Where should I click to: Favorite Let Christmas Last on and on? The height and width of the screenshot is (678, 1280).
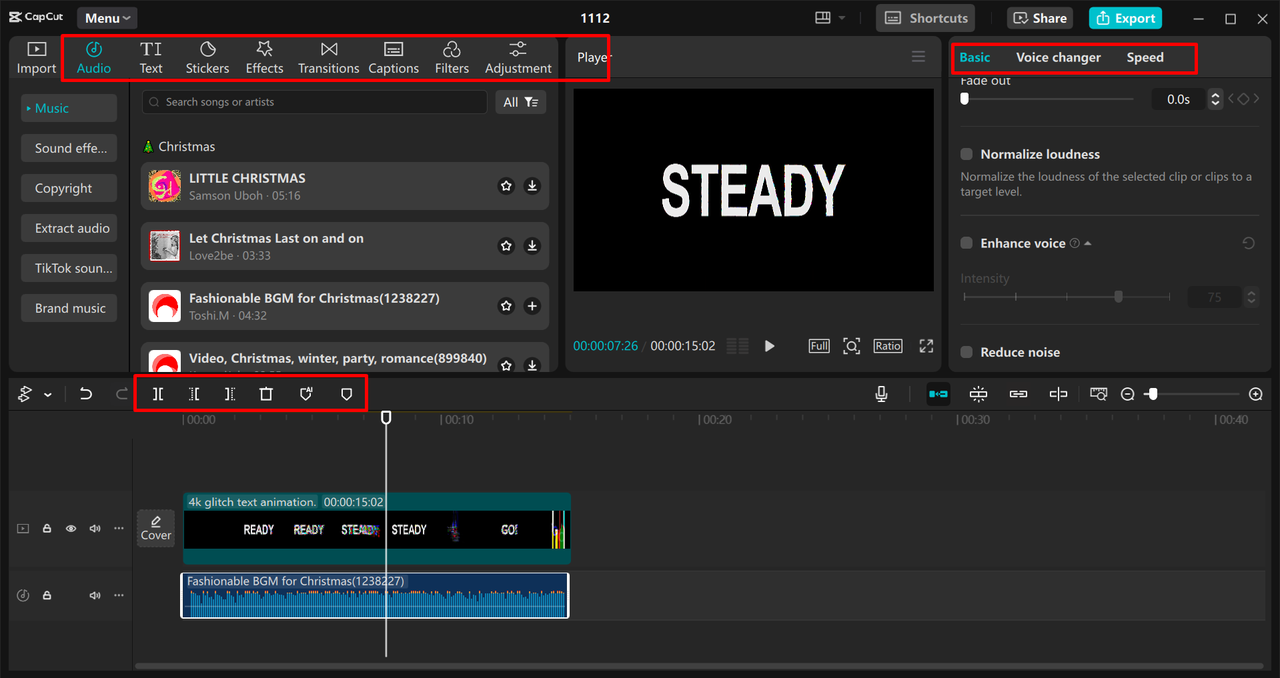(x=506, y=246)
